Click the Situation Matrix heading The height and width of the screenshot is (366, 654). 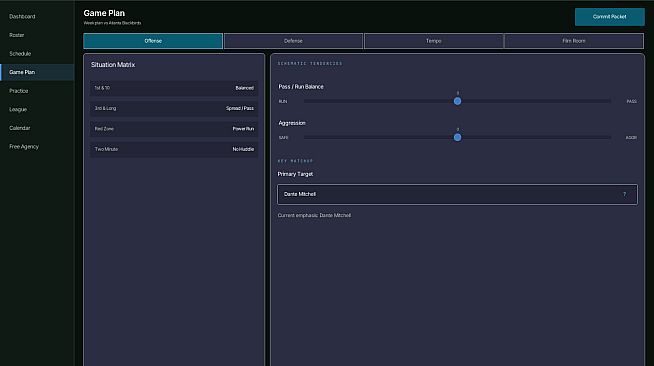point(113,65)
